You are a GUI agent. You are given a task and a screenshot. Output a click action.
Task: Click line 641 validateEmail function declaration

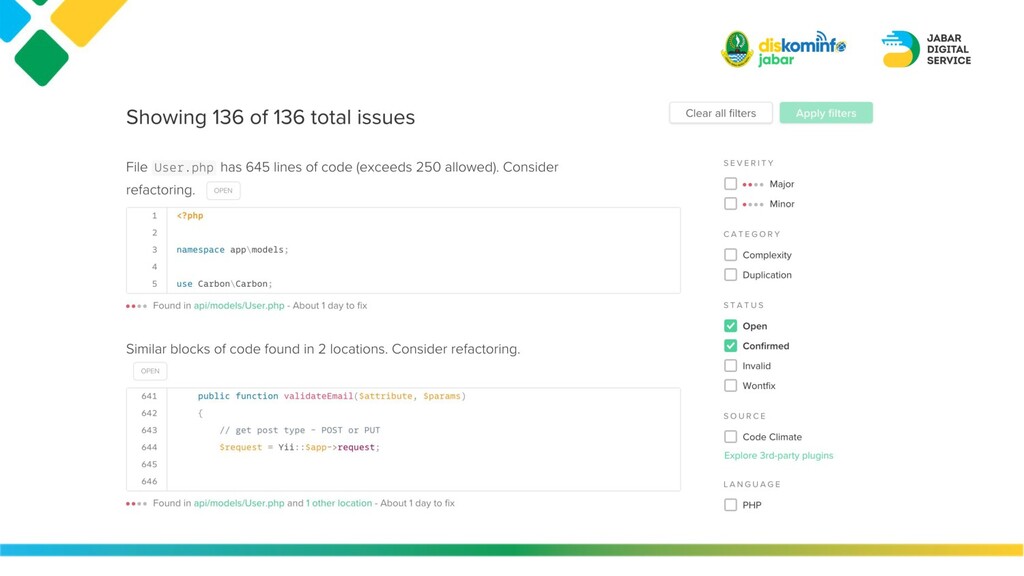332,396
